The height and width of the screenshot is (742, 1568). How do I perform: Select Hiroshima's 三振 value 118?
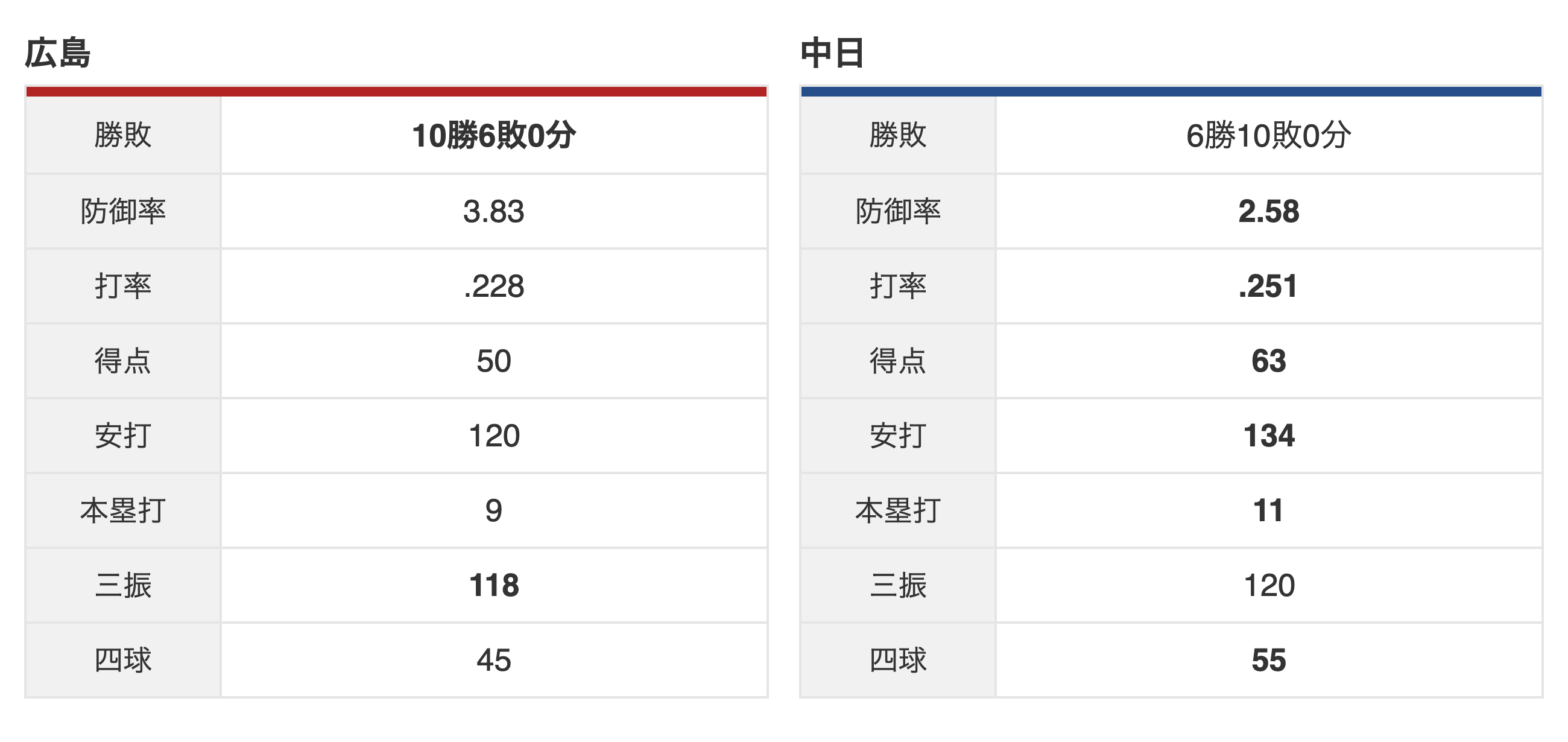494,586
